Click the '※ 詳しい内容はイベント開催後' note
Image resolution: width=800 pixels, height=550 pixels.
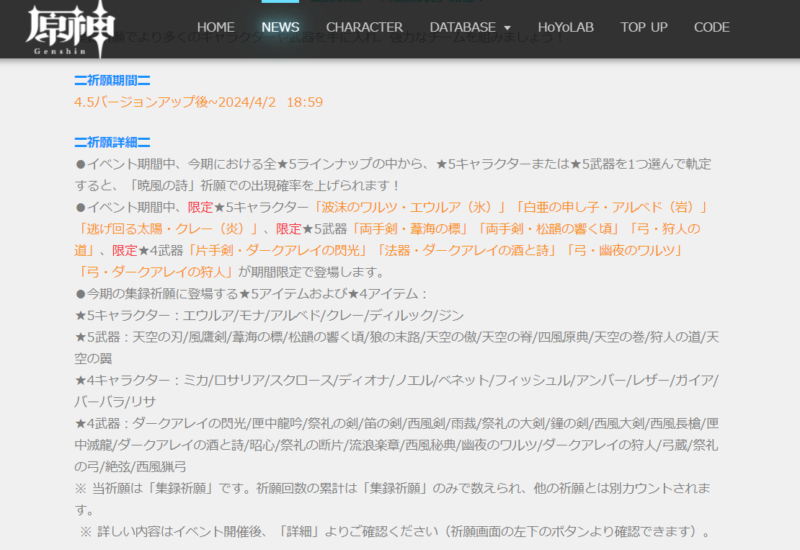pyautogui.click(x=395, y=532)
